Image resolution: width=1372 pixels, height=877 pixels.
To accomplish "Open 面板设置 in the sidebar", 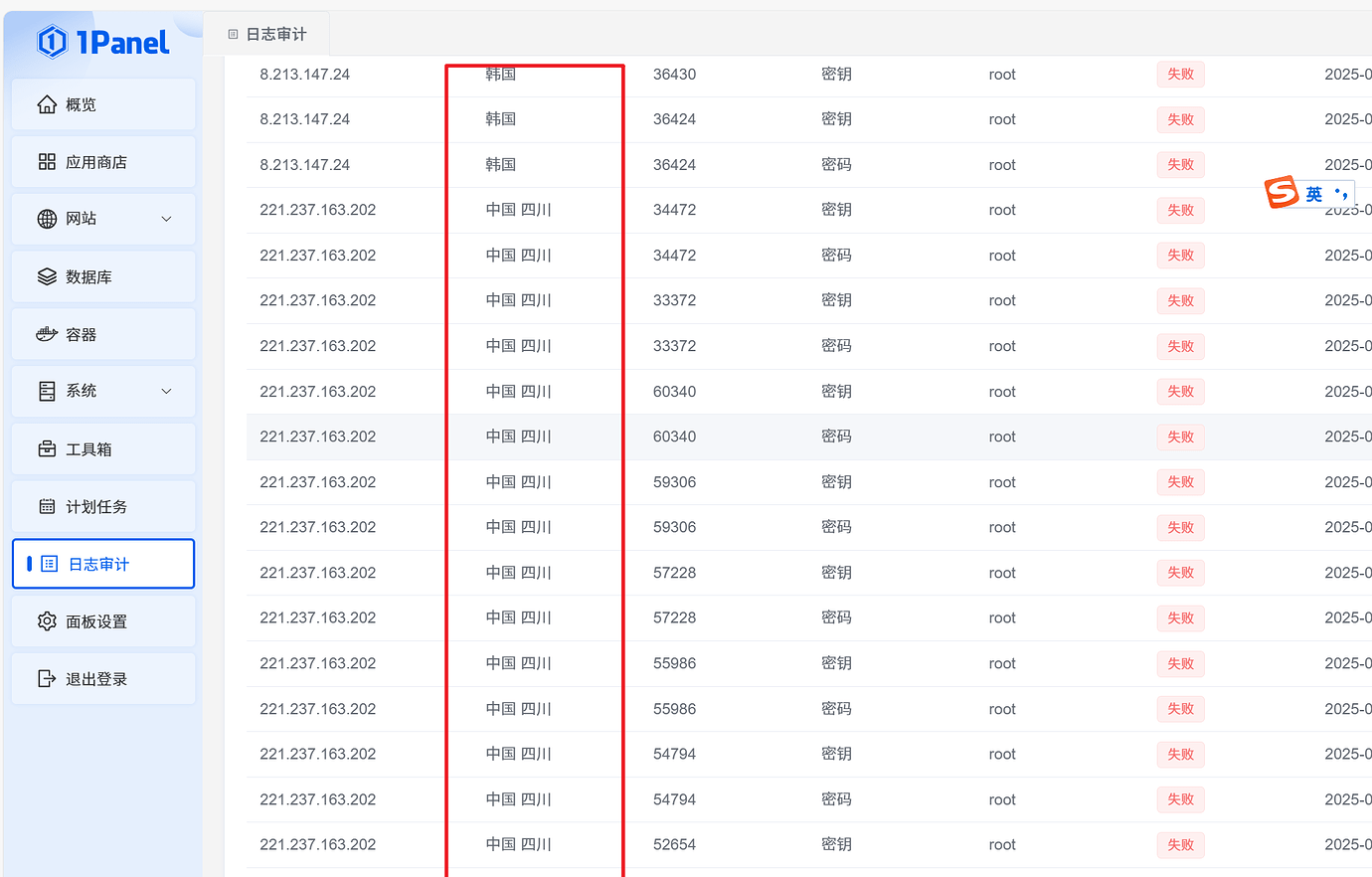I will 103,621.
